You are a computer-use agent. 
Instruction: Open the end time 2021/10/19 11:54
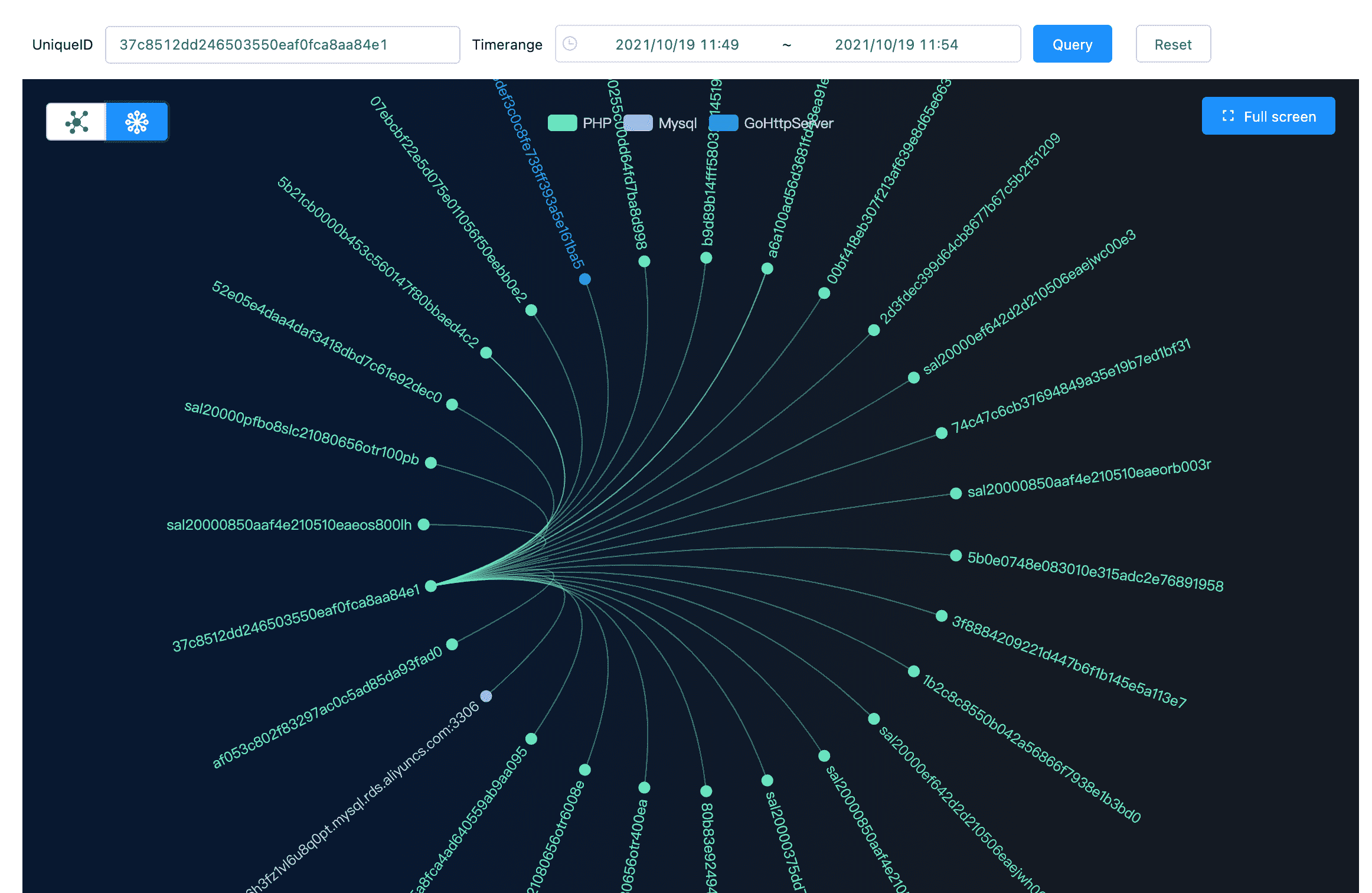[896, 44]
